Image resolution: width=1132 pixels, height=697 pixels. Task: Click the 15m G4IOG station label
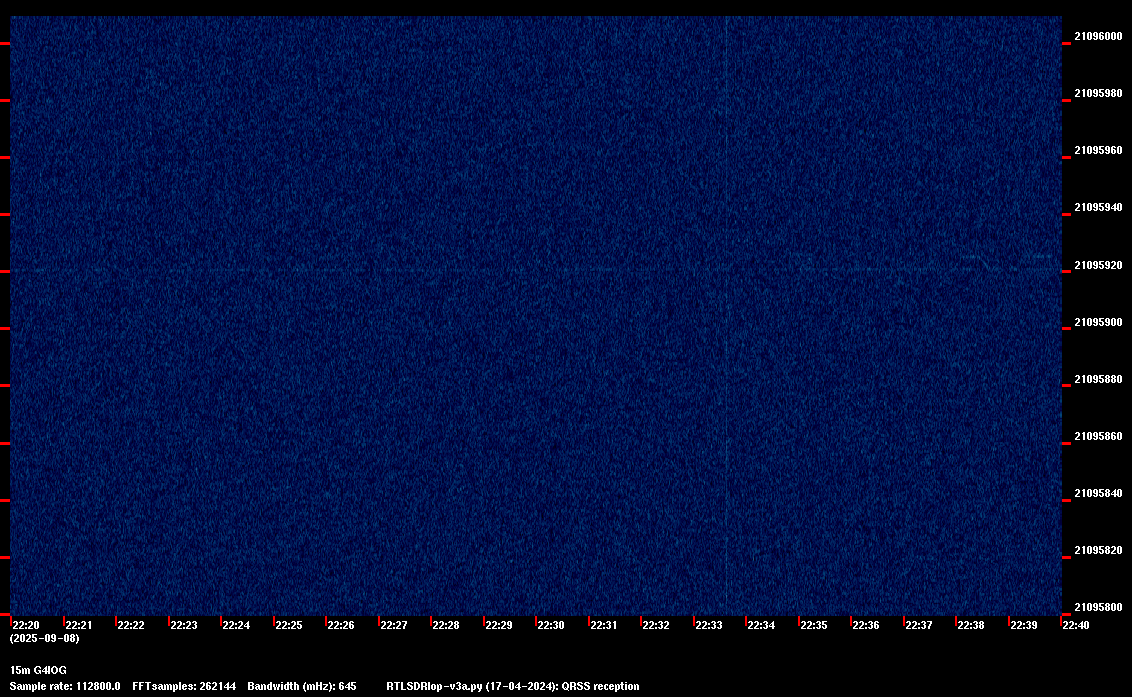point(38,670)
